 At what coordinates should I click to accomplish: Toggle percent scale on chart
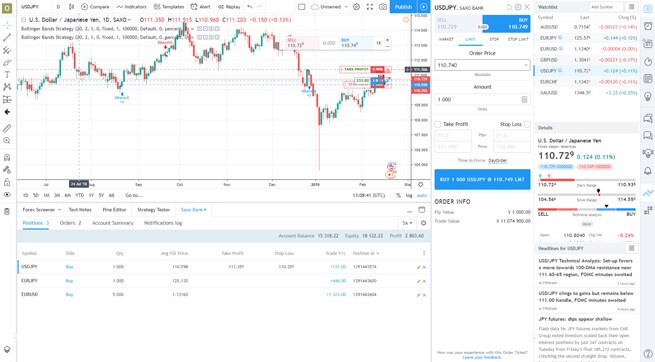point(399,195)
